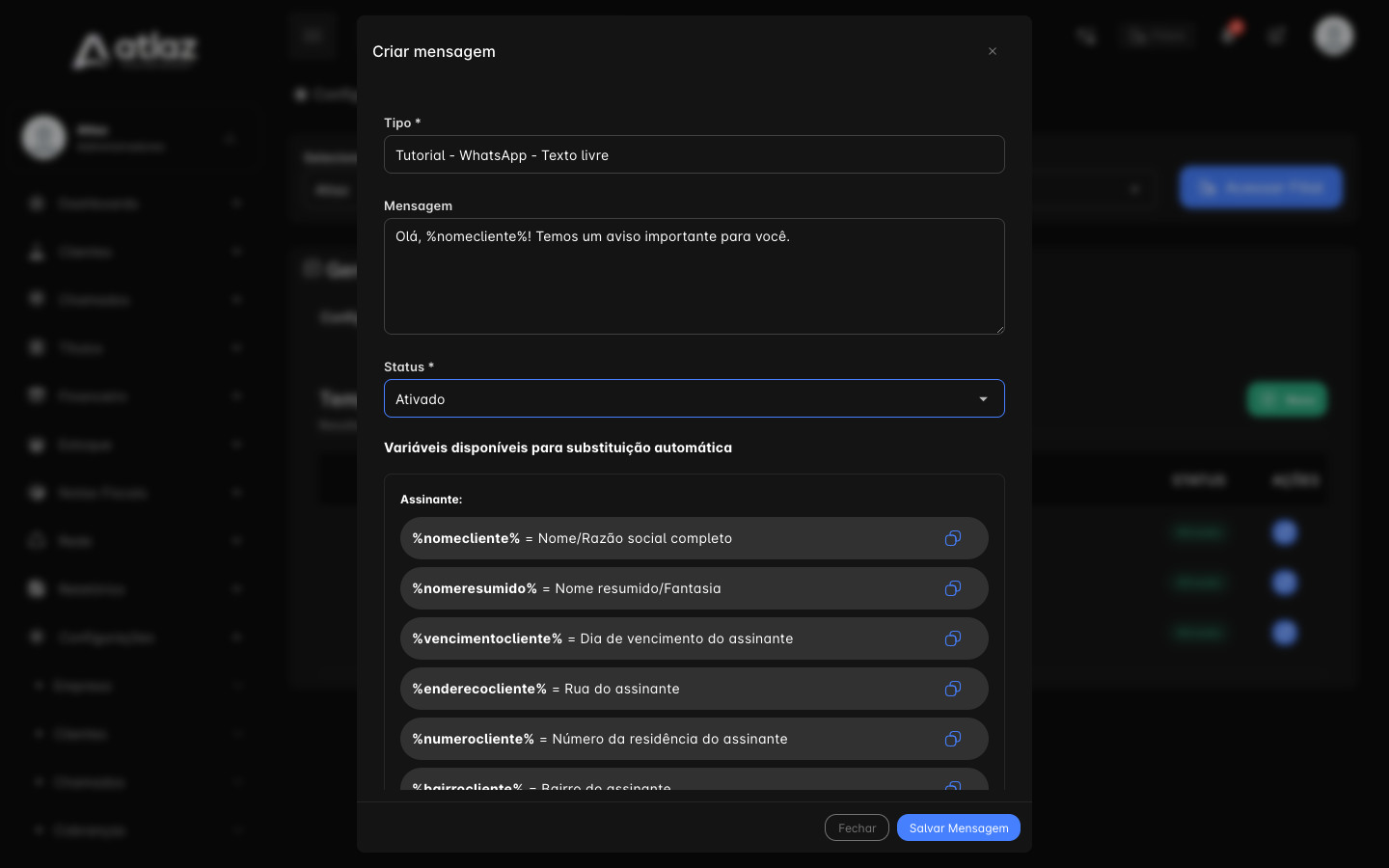The width and height of the screenshot is (1389, 868).
Task: Click the "Criar mensagem" dialog title
Action: coord(434,51)
